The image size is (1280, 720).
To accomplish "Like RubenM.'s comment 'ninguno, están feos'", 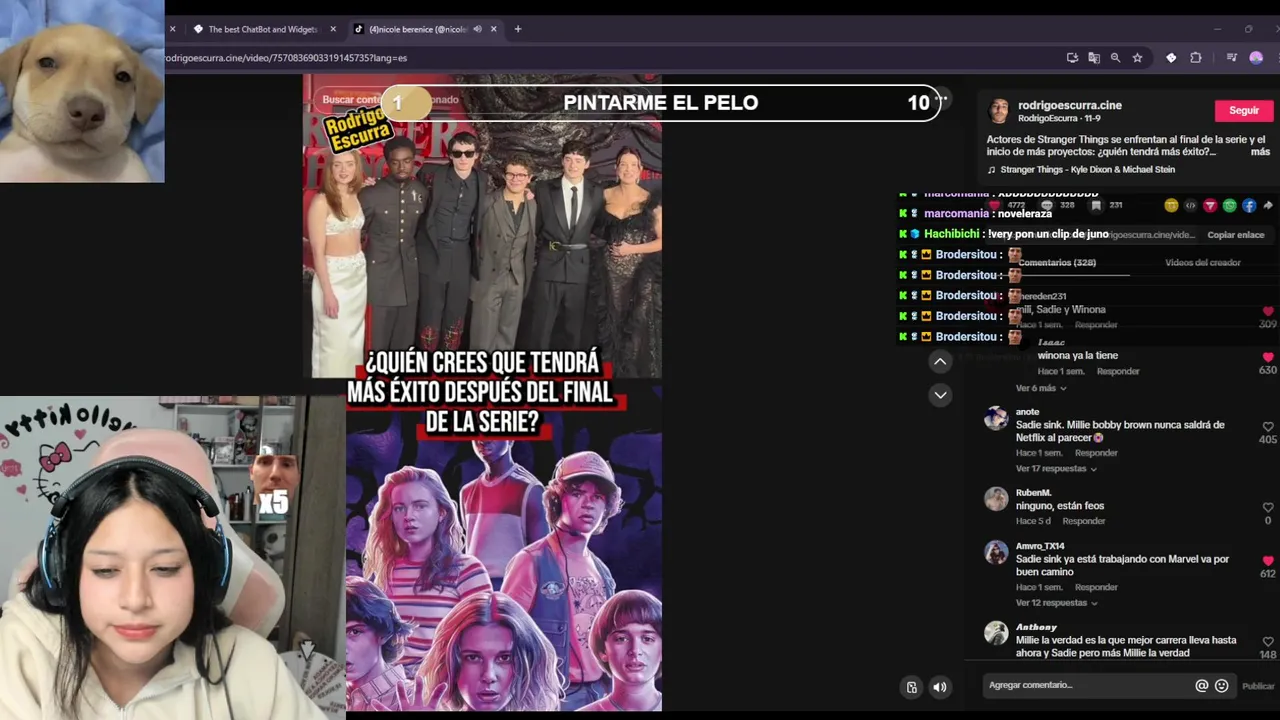I will point(1268,508).
